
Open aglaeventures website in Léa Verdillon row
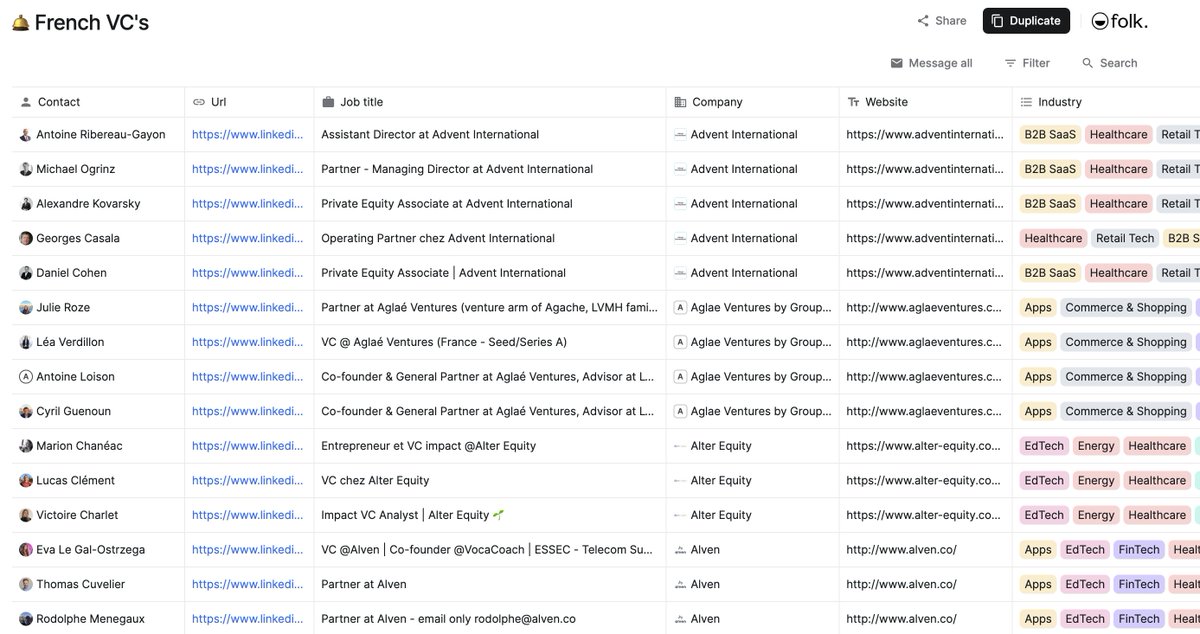pyautogui.click(x=924, y=342)
